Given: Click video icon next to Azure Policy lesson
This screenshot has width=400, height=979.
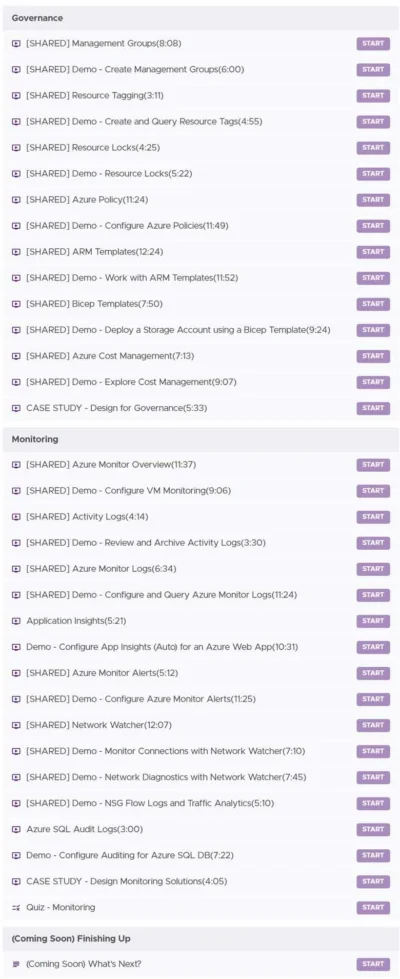Looking at the screenshot, I should tap(16, 200).
